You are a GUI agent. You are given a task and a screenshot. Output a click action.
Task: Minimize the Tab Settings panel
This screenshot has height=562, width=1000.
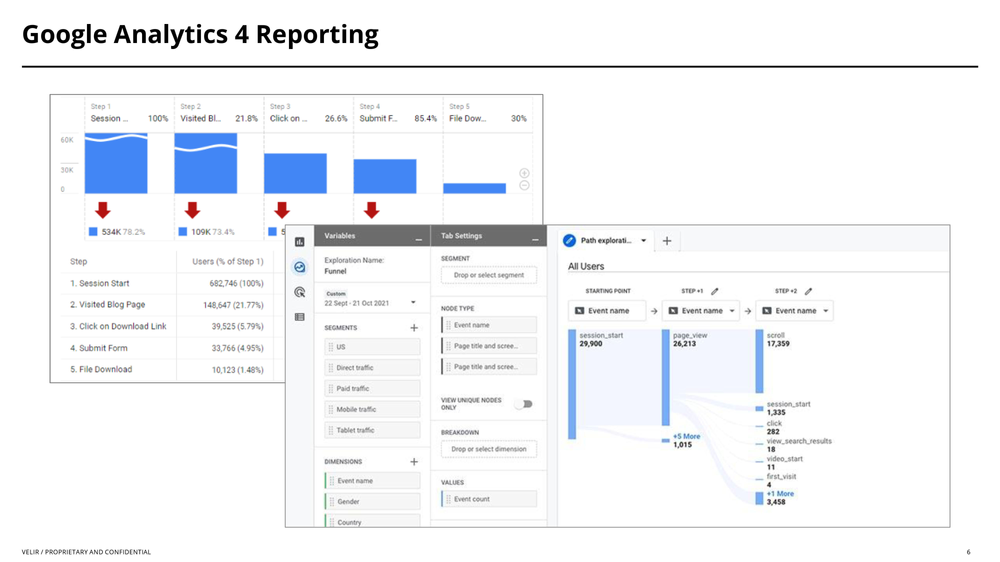point(536,239)
